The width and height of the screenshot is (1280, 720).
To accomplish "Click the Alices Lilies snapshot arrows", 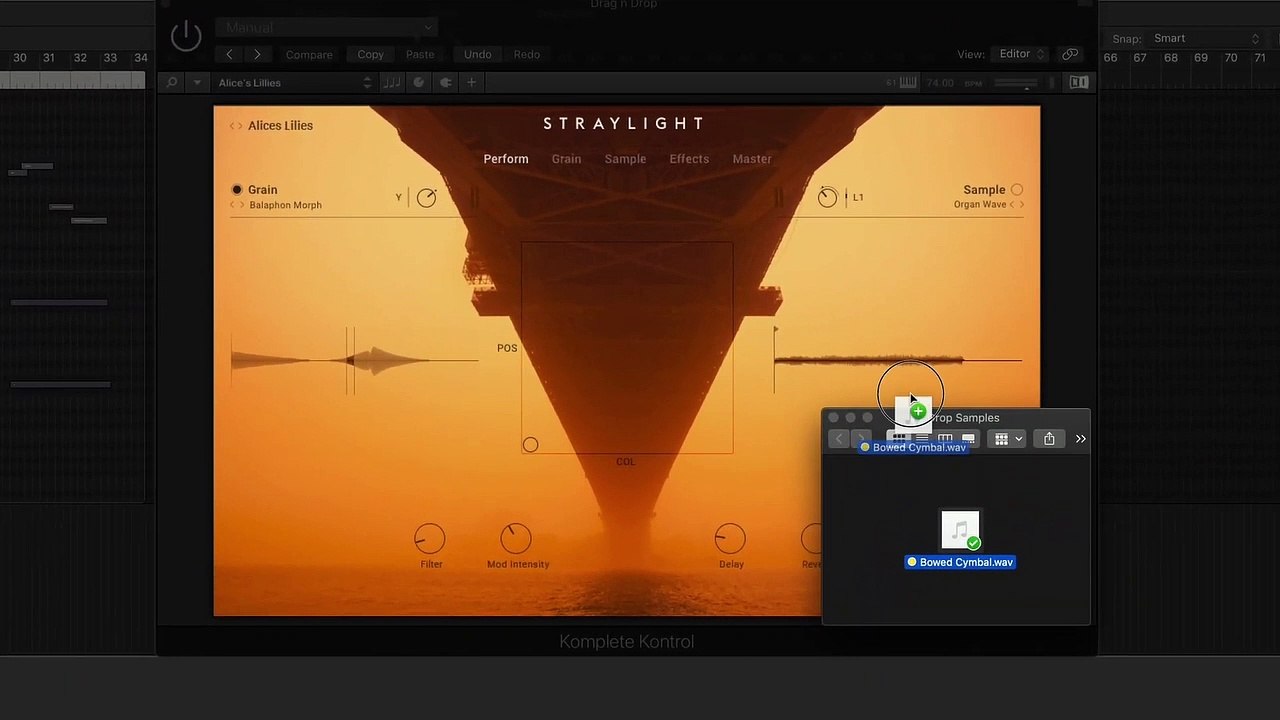I will point(236,126).
